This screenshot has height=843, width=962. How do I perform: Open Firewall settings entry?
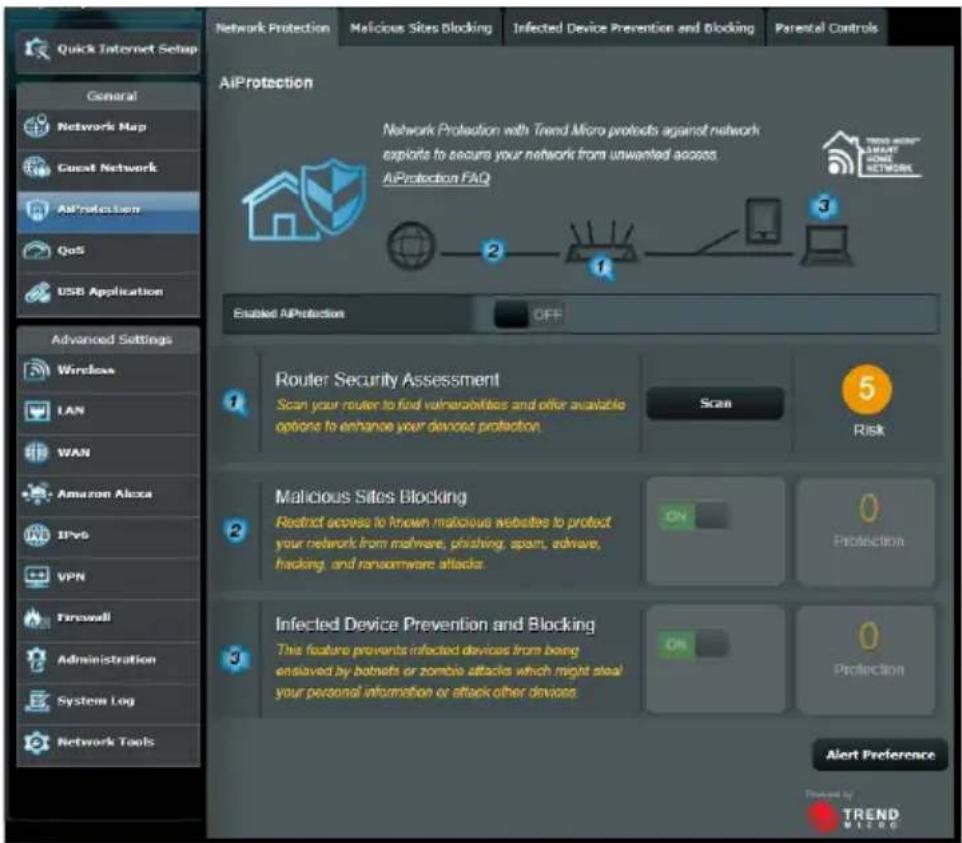108,618
